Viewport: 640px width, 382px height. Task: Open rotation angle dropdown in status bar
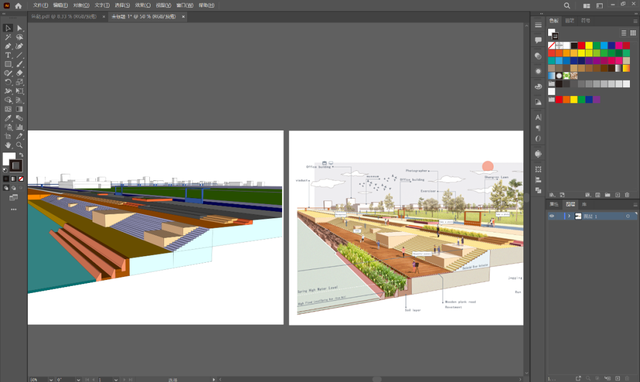[78, 380]
